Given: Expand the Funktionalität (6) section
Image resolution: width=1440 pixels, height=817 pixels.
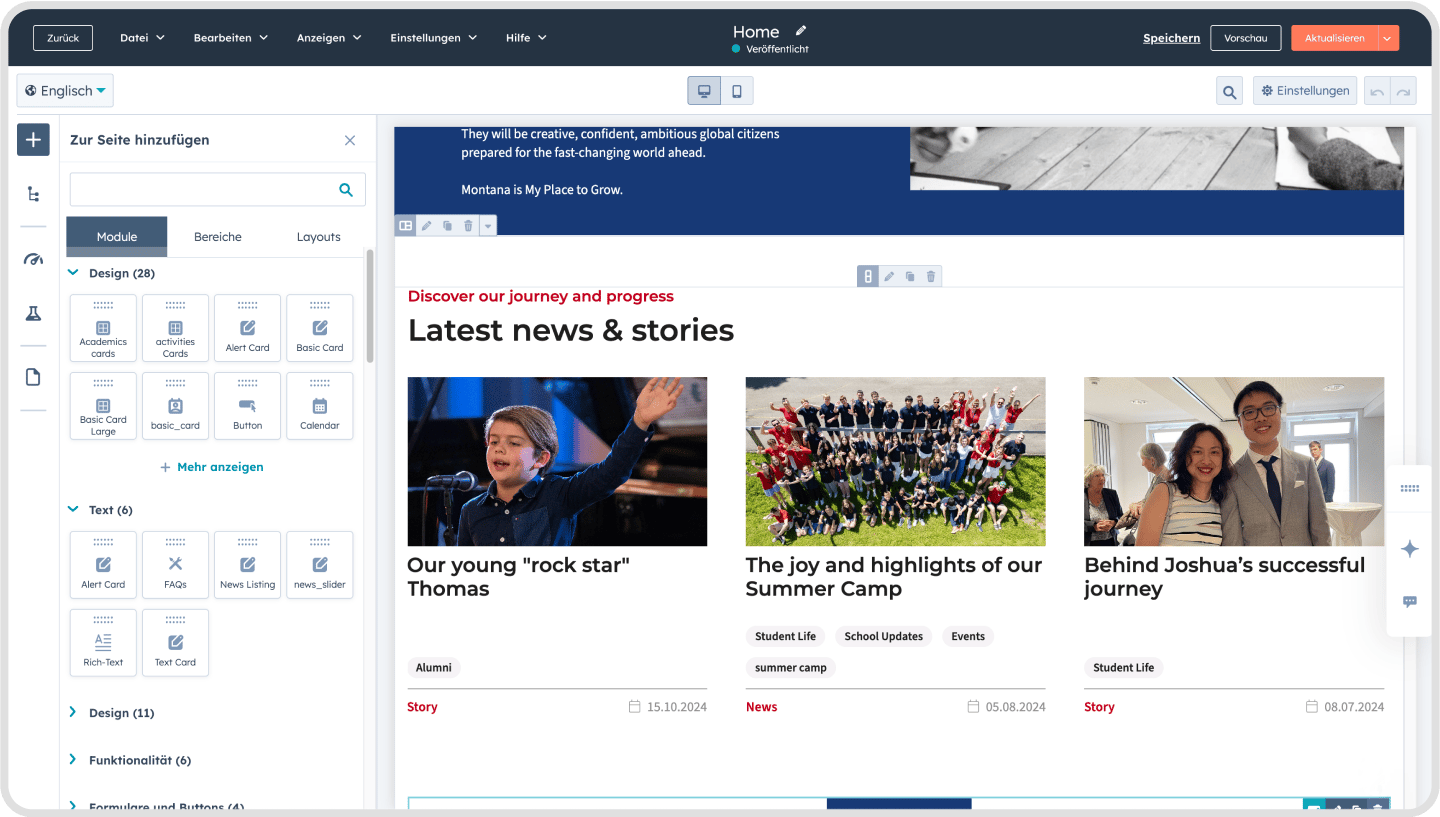Looking at the screenshot, I should point(73,760).
